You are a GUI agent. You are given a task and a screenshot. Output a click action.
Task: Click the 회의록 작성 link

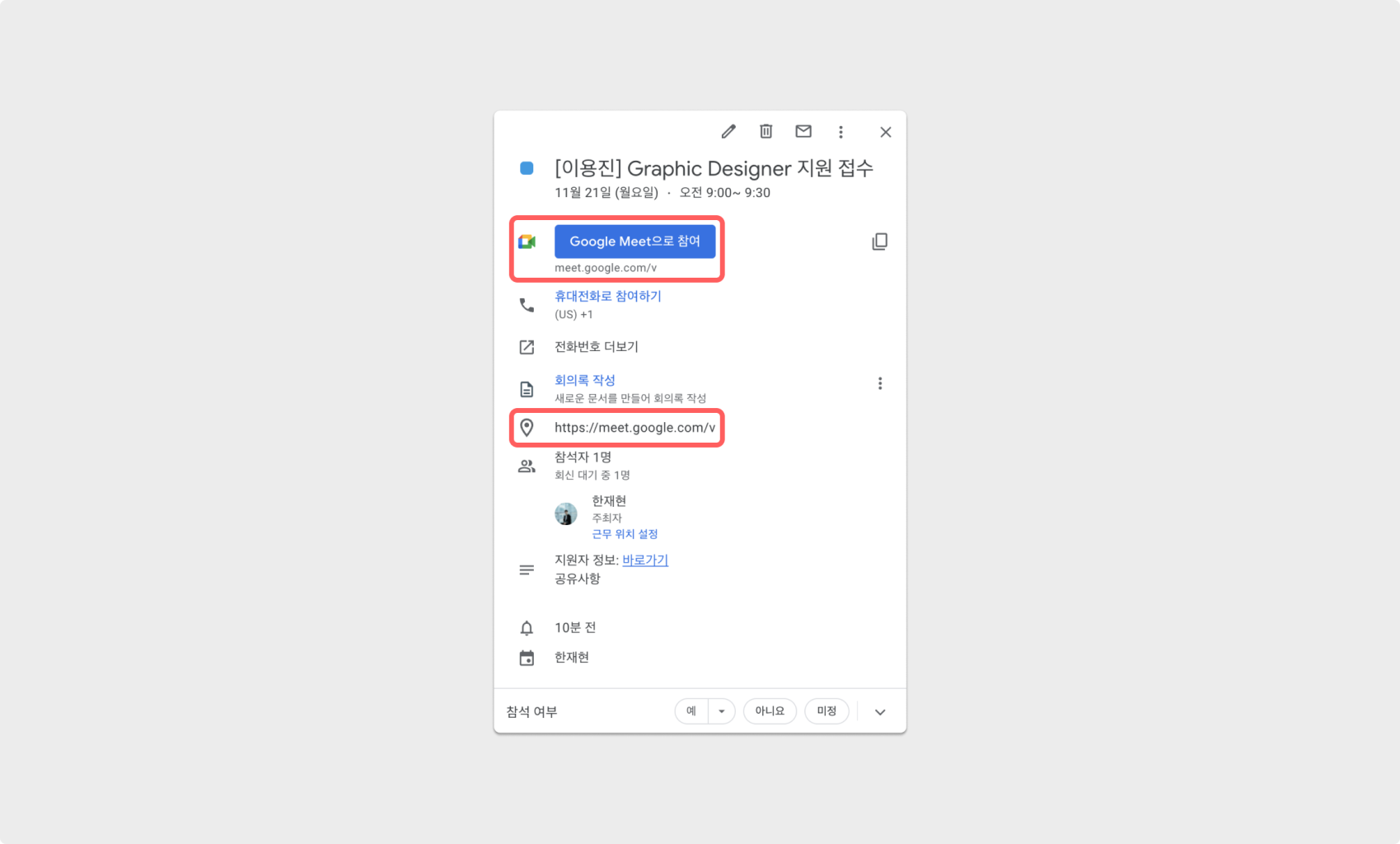[585, 380]
